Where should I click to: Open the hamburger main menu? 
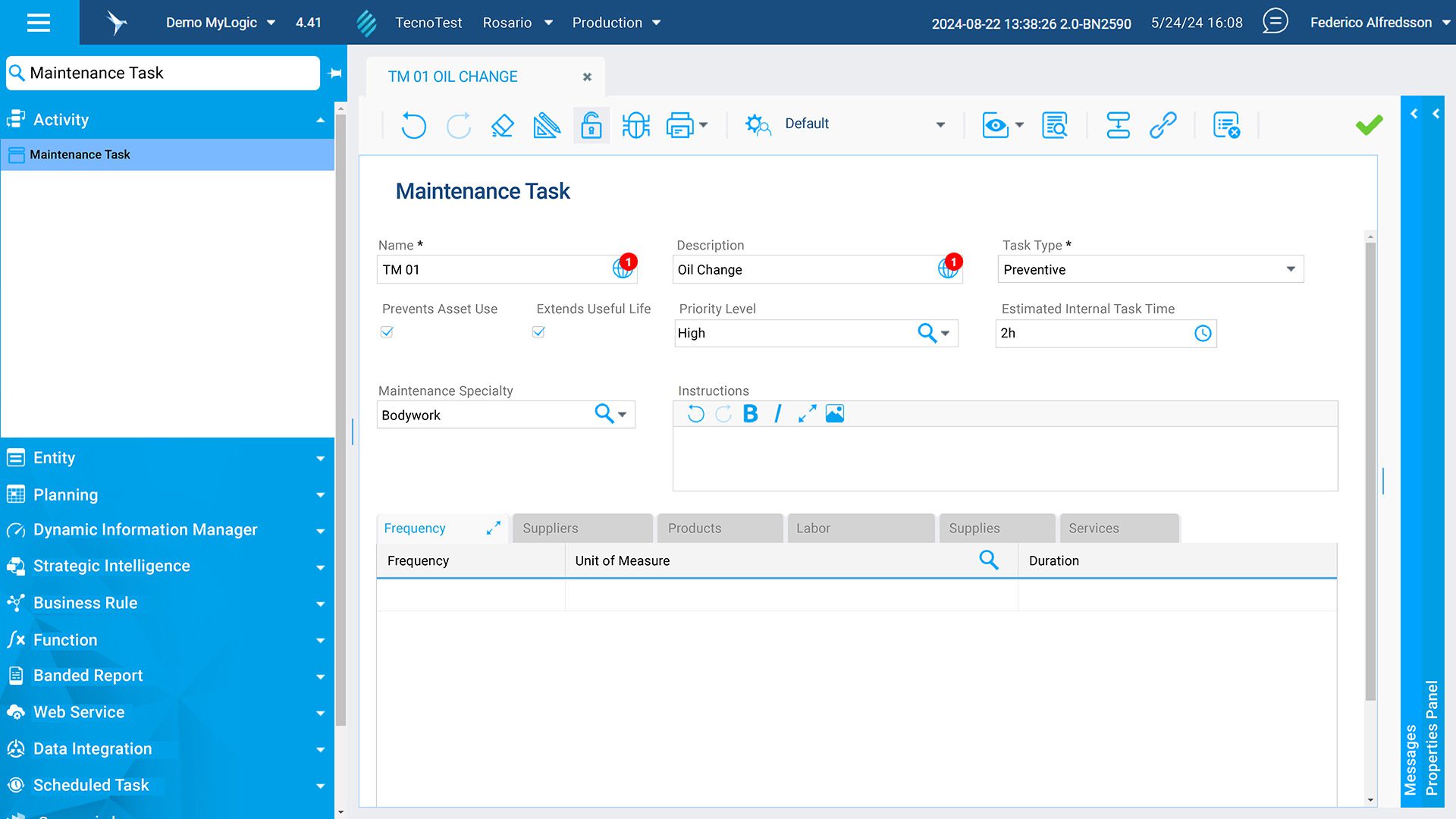coord(39,22)
